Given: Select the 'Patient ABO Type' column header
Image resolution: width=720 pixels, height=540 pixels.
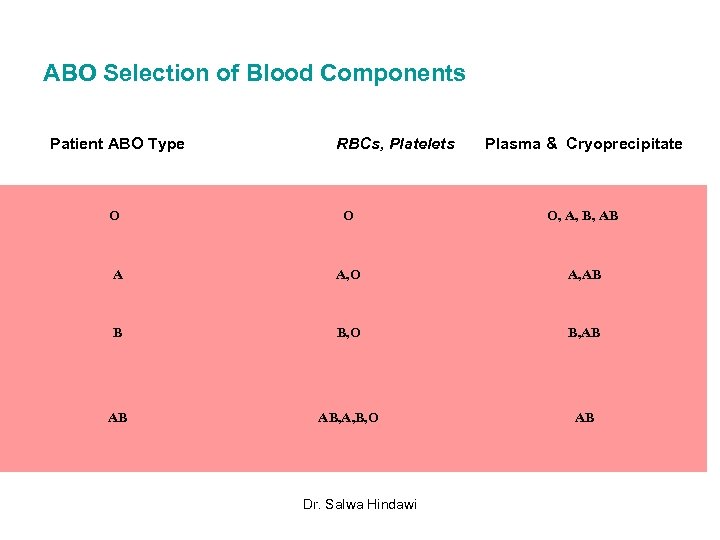Looking at the screenshot, I should (x=117, y=144).
